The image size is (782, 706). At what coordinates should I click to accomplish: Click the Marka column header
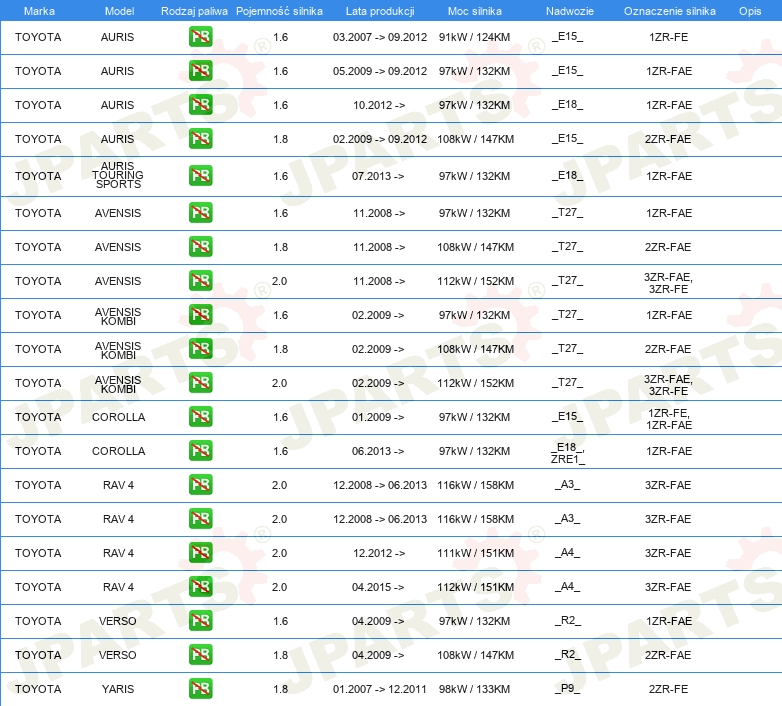coord(39,11)
